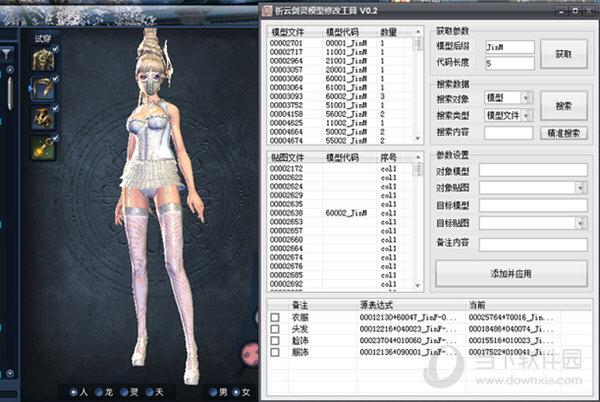The width and height of the screenshot is (600, 402).
Task: Select the curved hair ornament try-on slot
Action: point(43,89)
